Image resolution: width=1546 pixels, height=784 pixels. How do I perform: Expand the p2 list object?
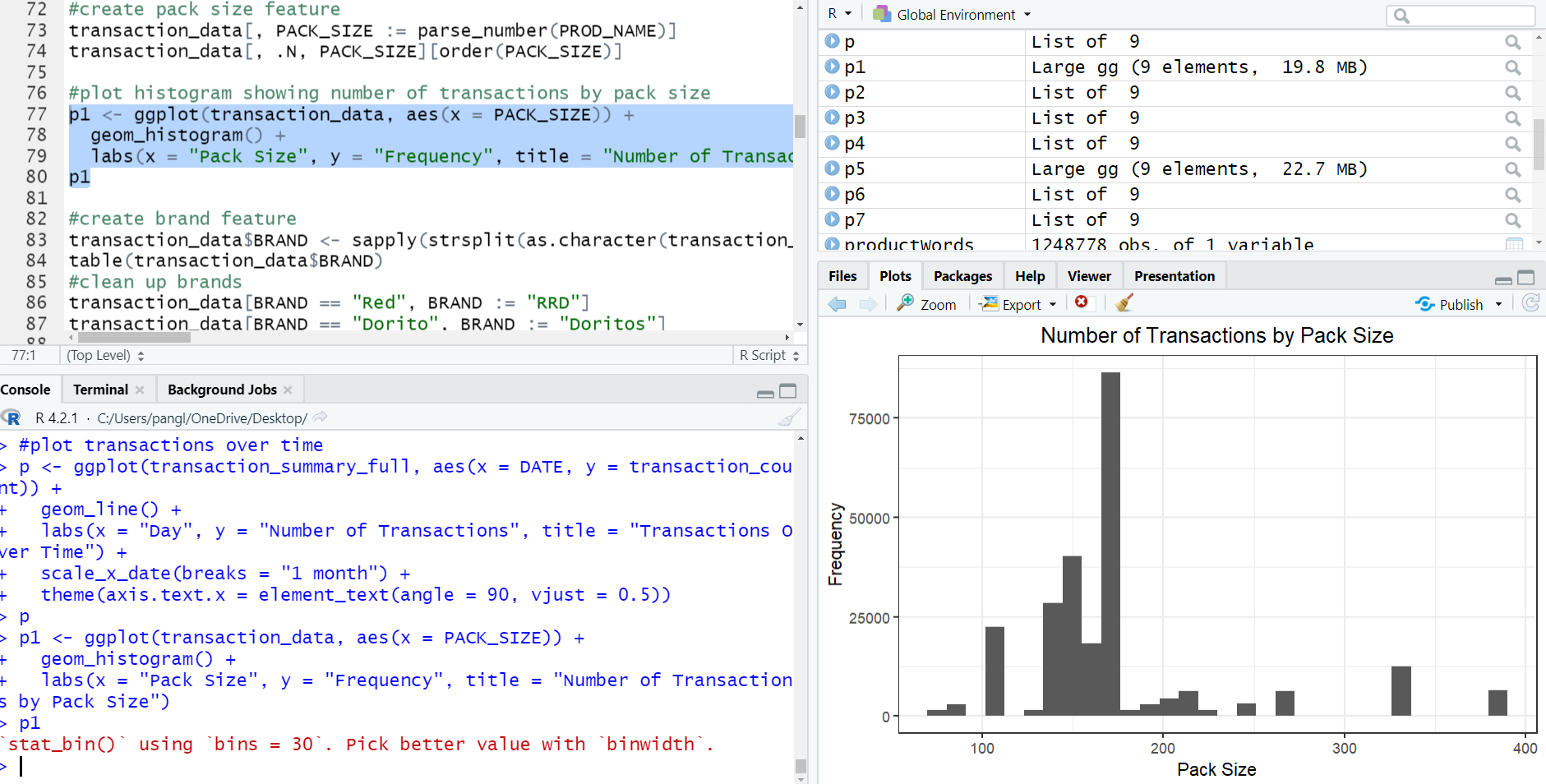point(832,92)
